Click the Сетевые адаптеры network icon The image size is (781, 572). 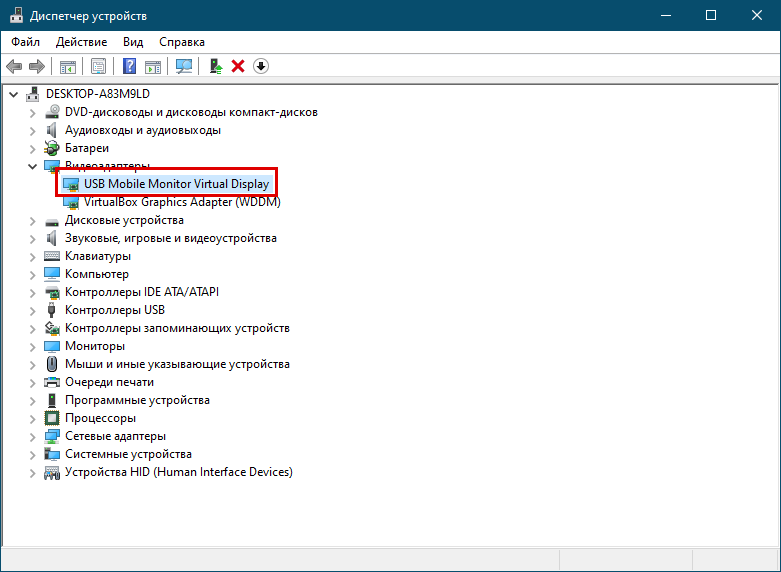pyautogui.click(x=52, y=436)
